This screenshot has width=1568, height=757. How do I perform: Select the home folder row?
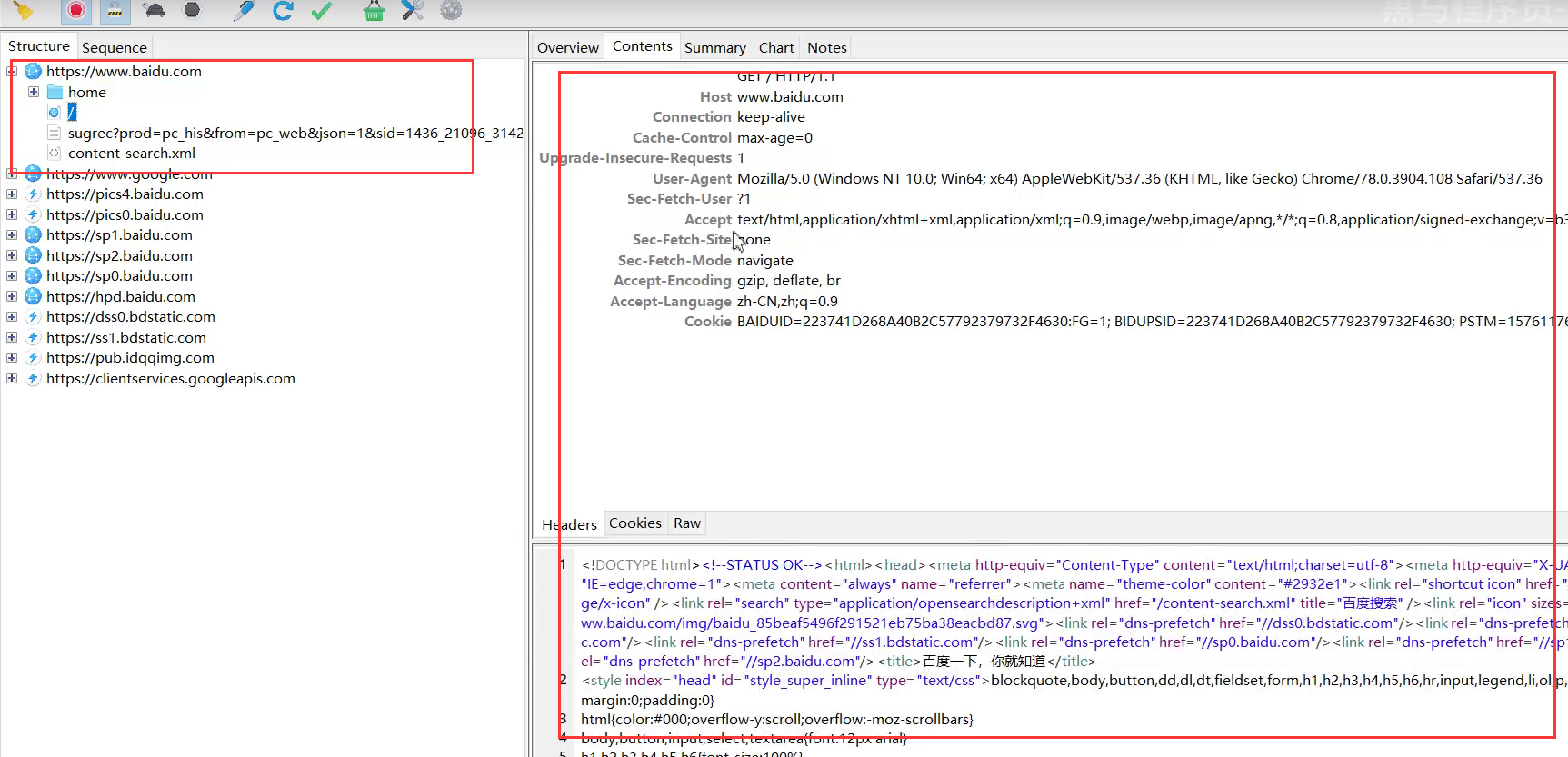87,92
